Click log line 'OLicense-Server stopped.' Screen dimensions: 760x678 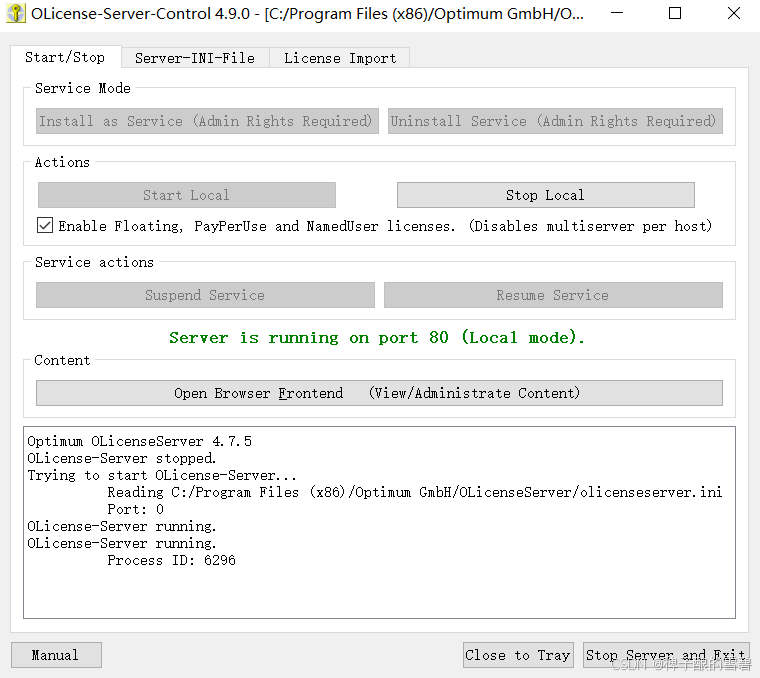122,458
